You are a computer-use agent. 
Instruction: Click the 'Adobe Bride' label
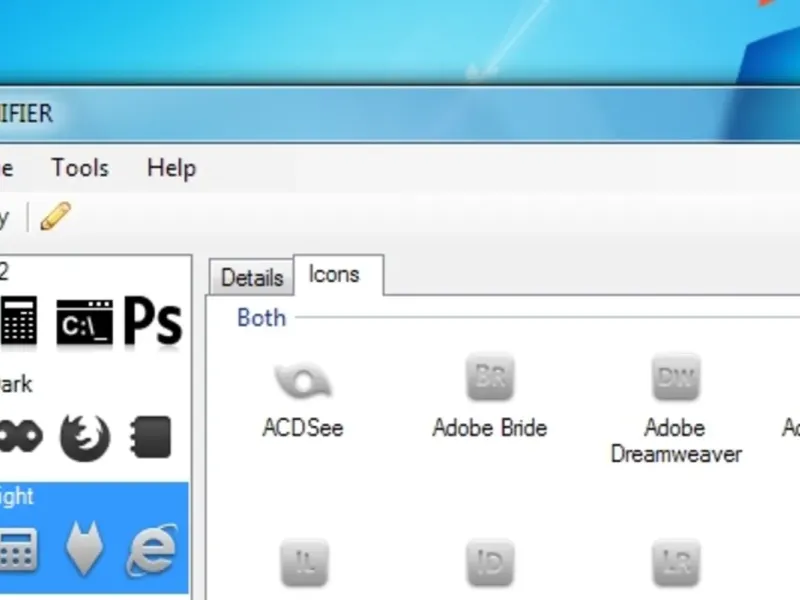490,428
